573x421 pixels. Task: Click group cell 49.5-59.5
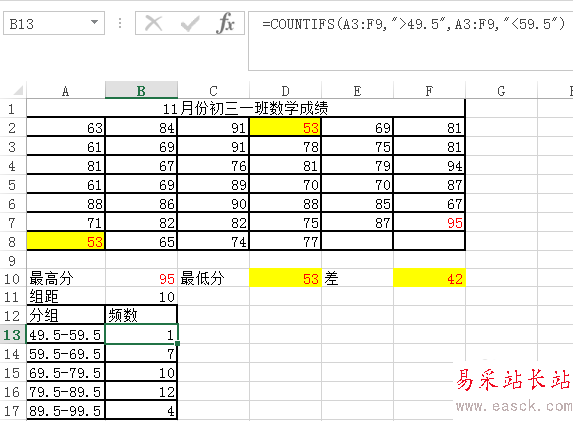tap(66, 334)
